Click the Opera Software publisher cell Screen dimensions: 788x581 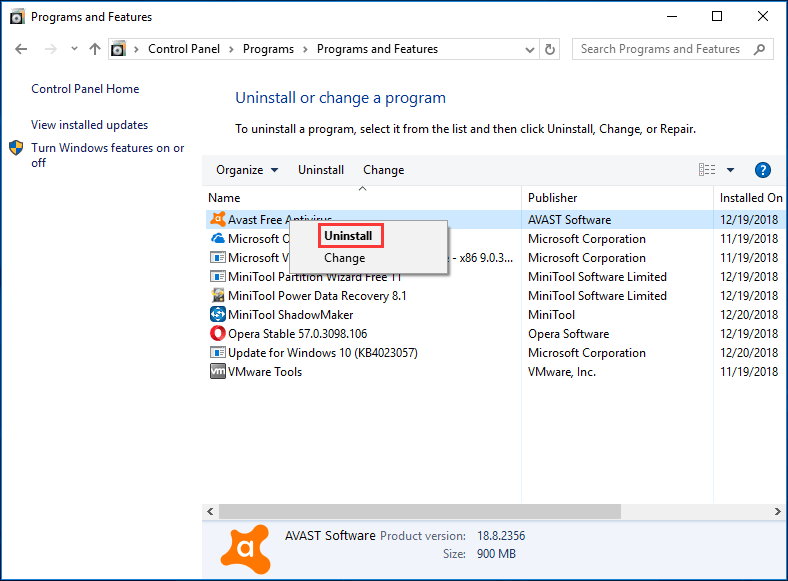[x=568, y=334]
